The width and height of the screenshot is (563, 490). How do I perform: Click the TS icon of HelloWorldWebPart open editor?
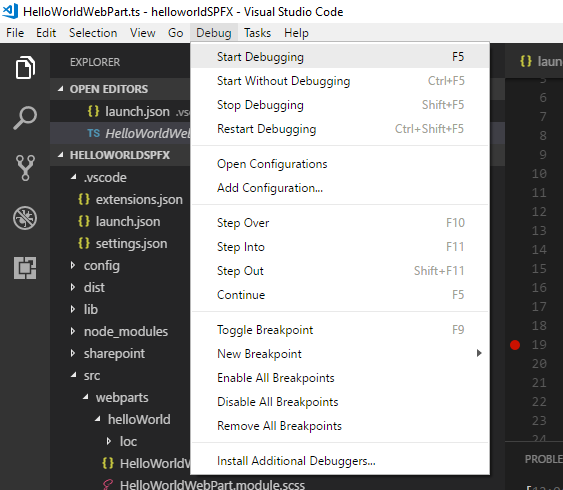coord(93,133)
